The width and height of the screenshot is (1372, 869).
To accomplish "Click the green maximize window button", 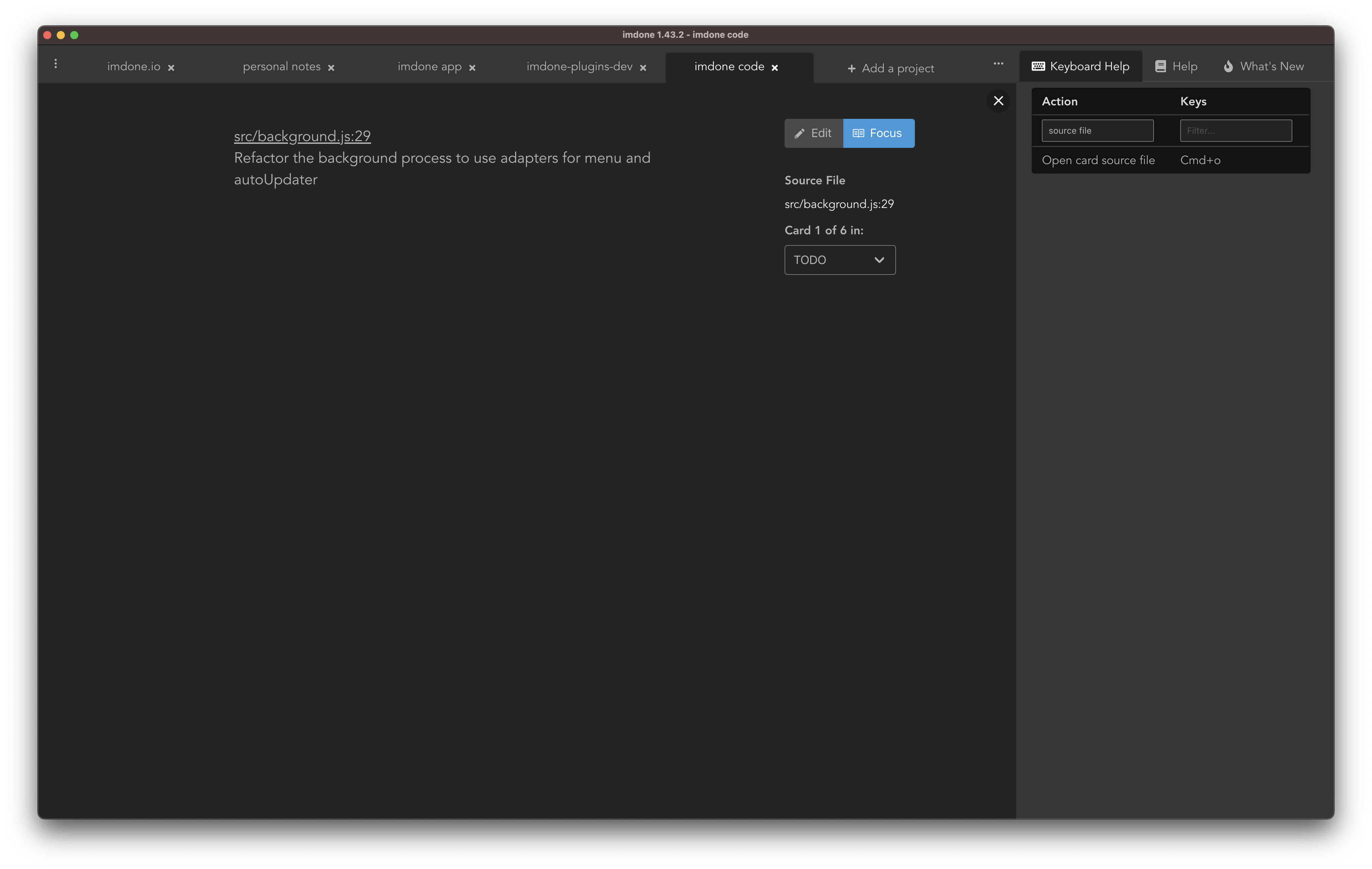I will [x=74, y=35].
